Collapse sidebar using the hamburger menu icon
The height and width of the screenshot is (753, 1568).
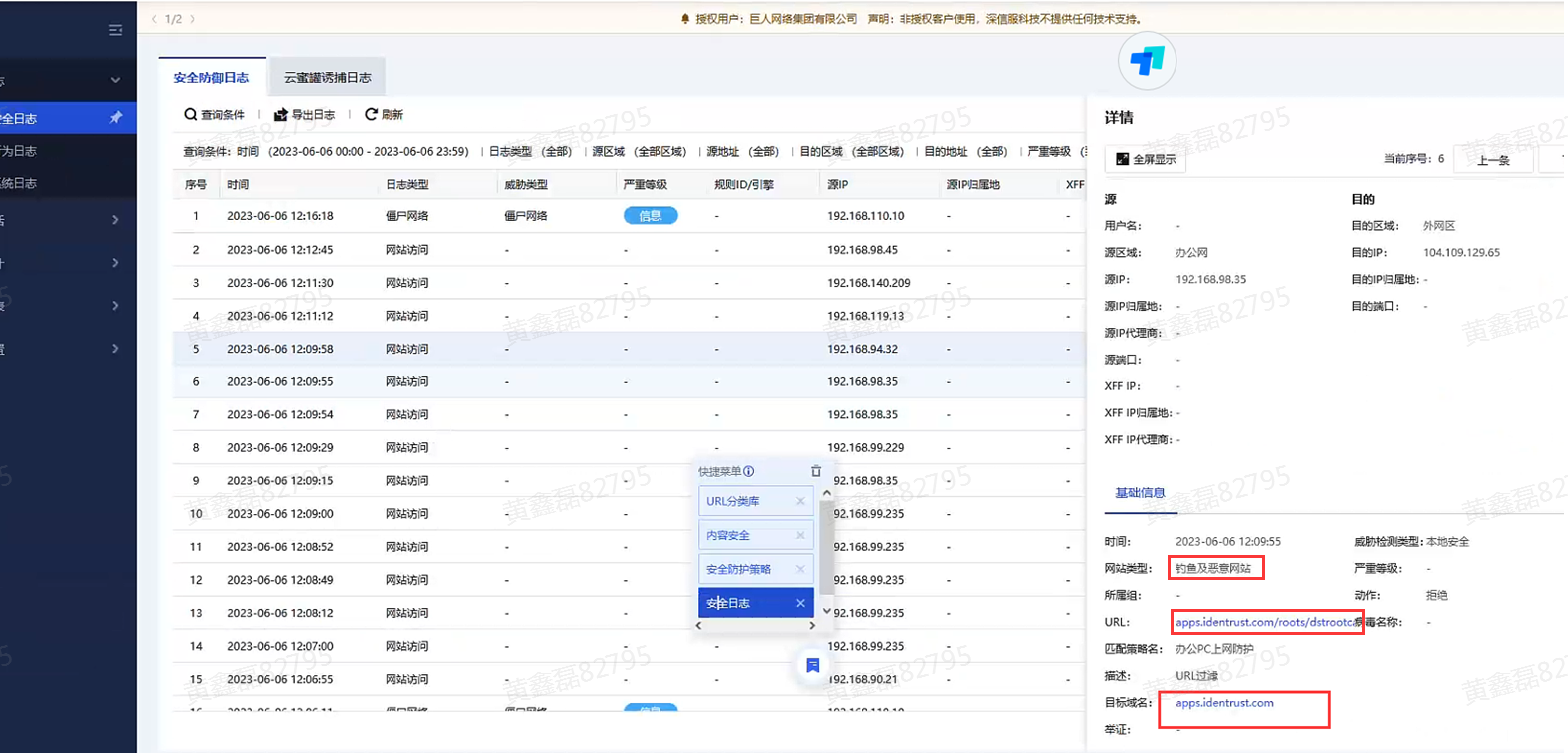click(115, 30)
